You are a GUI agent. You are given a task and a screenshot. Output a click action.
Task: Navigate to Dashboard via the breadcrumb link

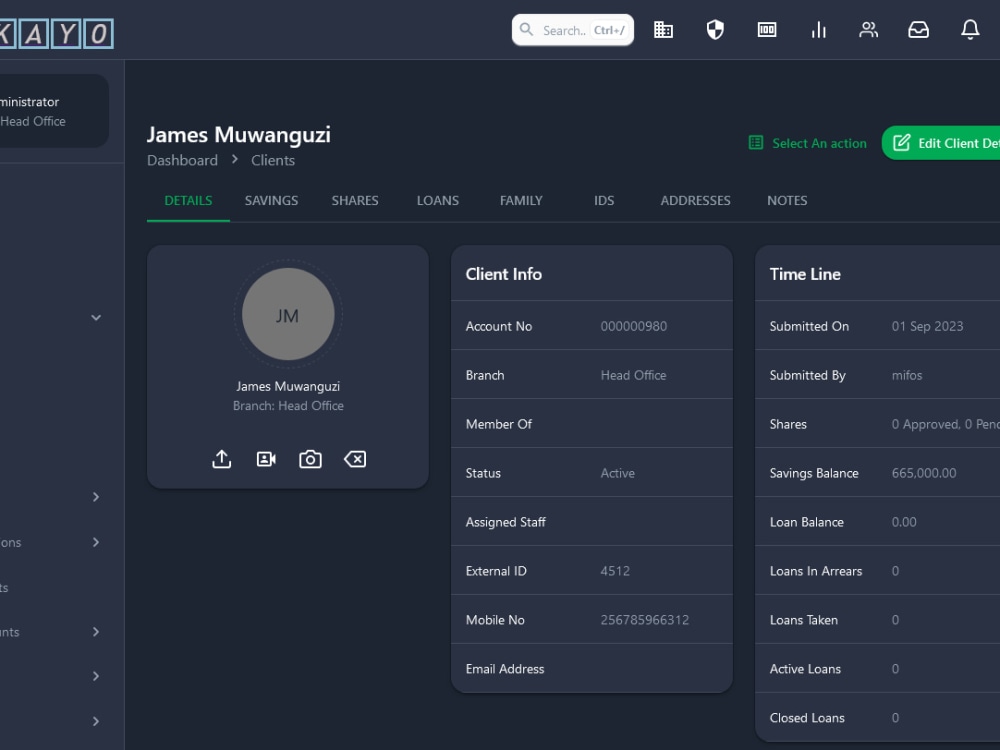pos(182,160)
